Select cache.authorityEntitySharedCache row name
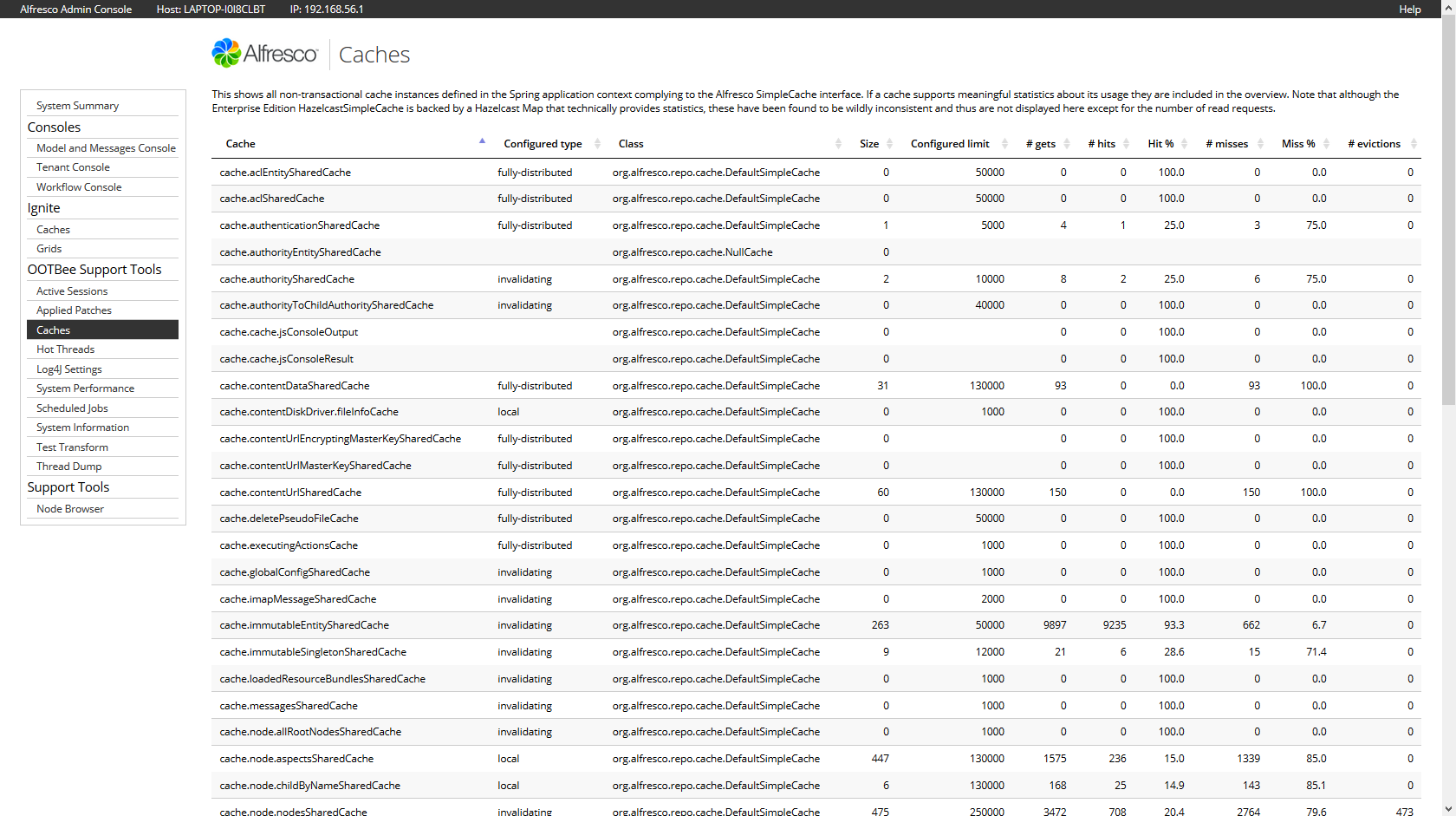Viewport: 1456px width, 816px height. [x=300, y=252]
